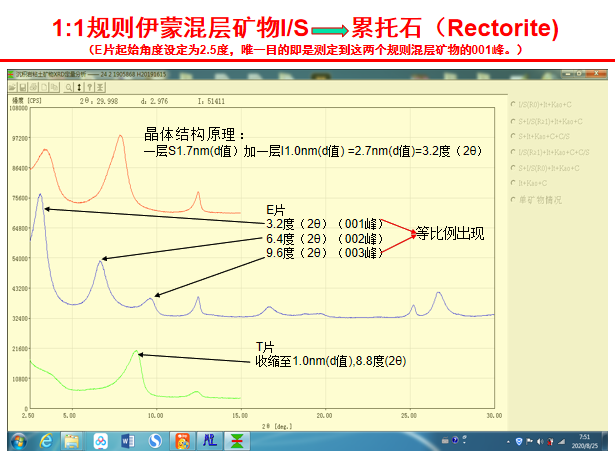Open Internet Explorer from the taskbar
Image resolution: width=615 pixels, height=456 pixels.
click(x=47, y=440)
